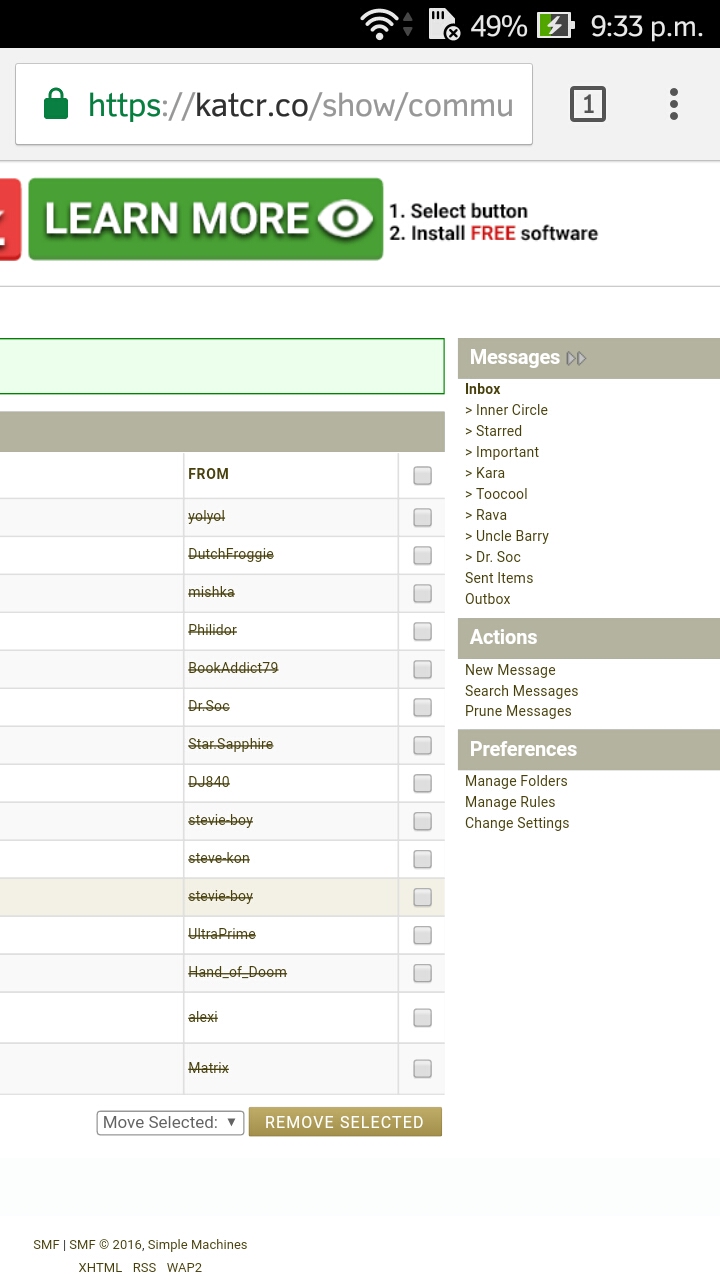This screenshot has width=720, height=1280.
Task: Tick the checkbox for DutchFroggie message
Action: pyautogui.click(x=423, y=555)
